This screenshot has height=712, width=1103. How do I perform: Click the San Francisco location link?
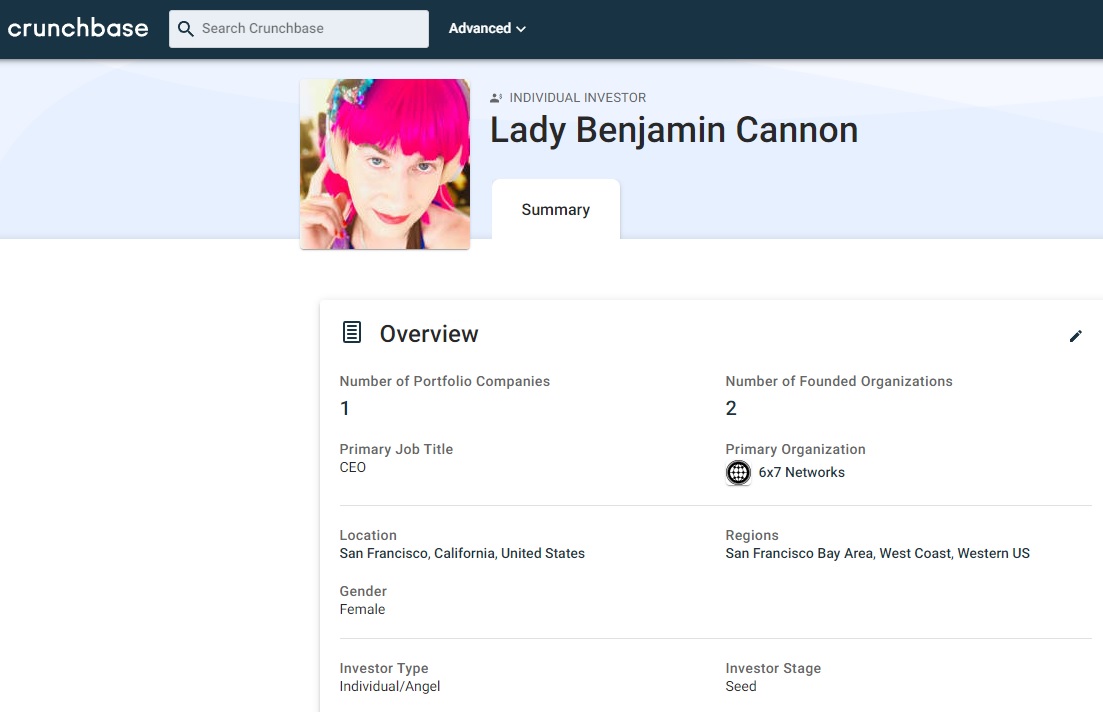click(462, 553)
